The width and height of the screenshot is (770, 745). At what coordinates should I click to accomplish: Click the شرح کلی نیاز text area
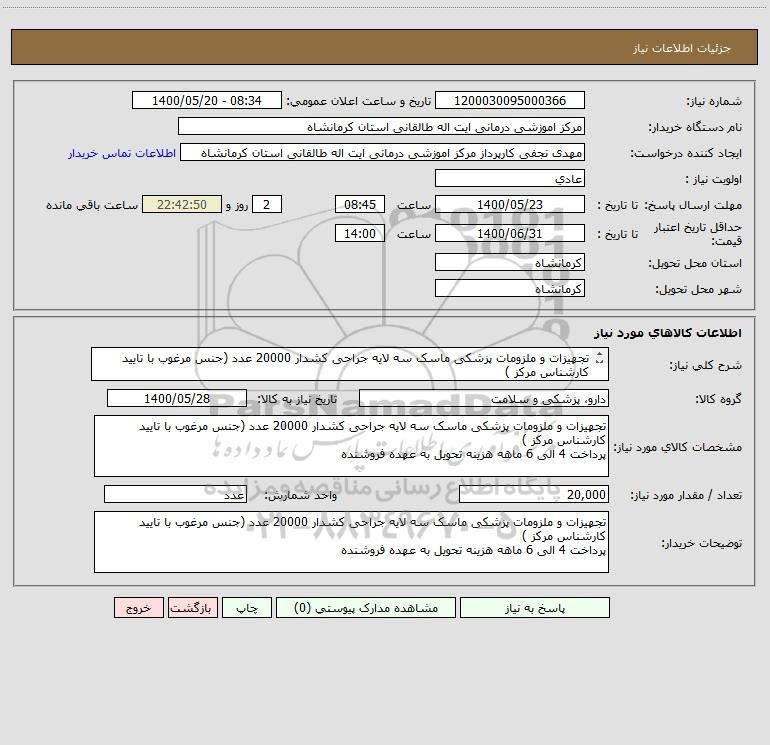click(x=350, y=364)
